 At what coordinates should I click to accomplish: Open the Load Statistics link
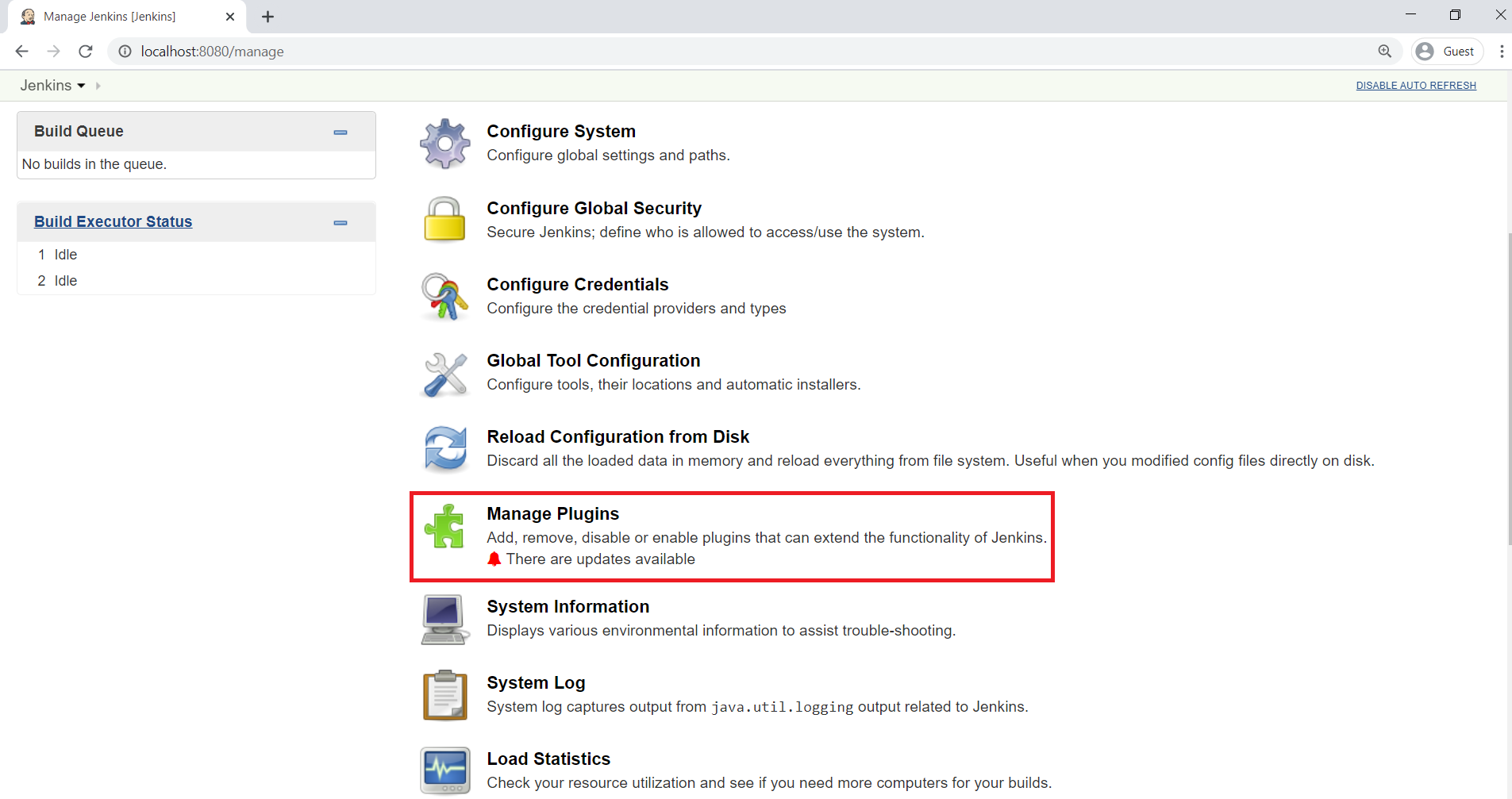click(x=549, y=759)
